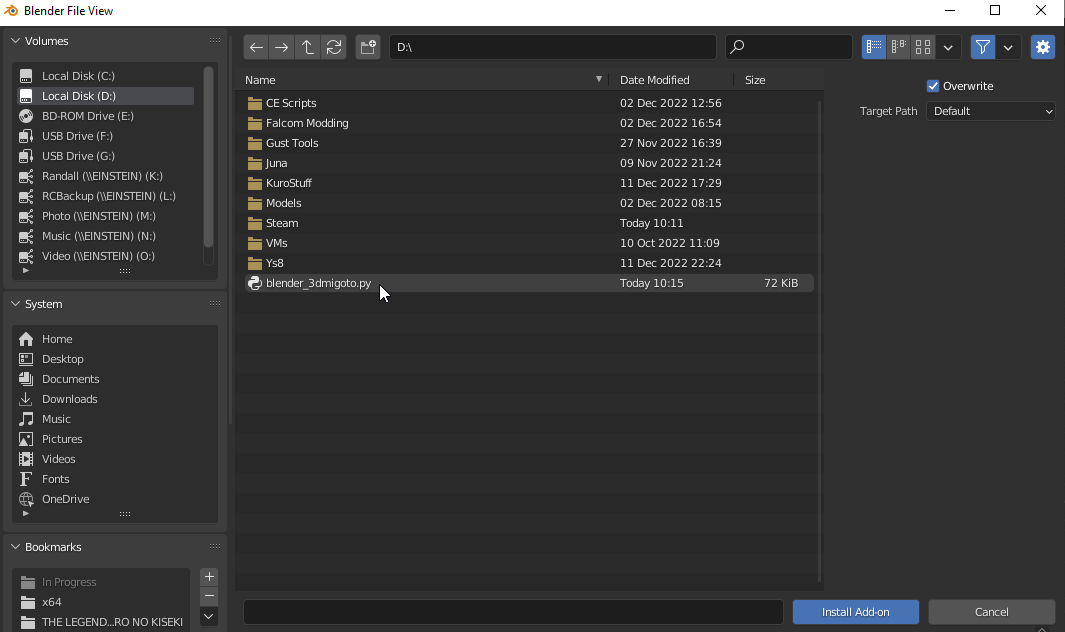Switch to thumbnails display mode
1065x632 pixels.
[x=923, y=47]
